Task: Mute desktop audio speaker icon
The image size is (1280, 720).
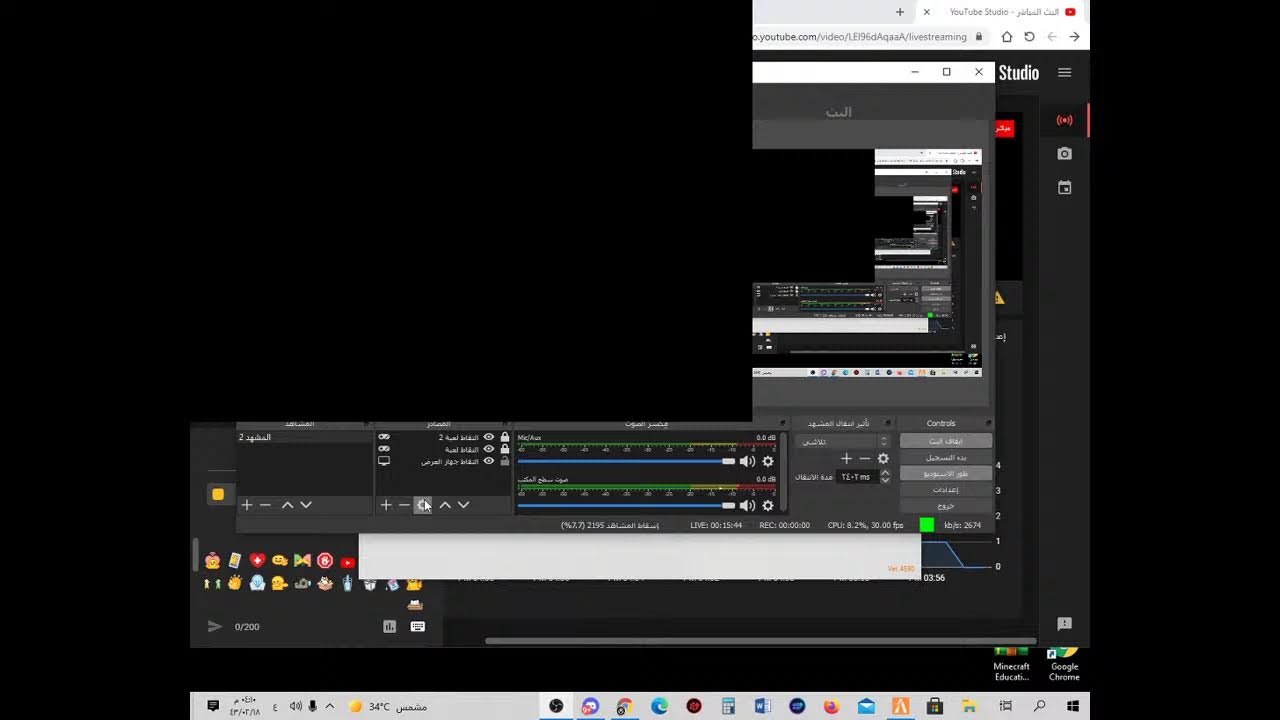Action: tap(747, 505)
